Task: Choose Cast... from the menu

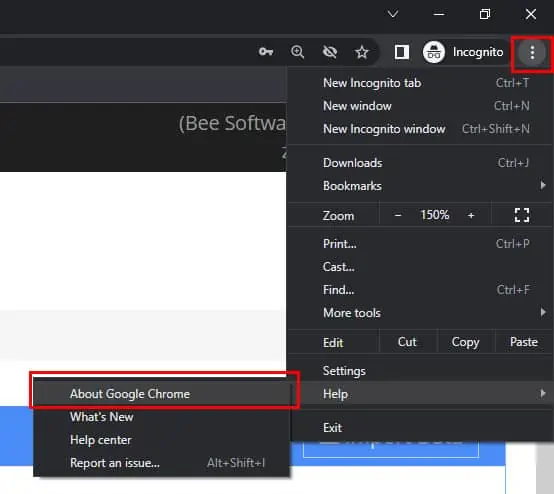Action: (420, 267)
